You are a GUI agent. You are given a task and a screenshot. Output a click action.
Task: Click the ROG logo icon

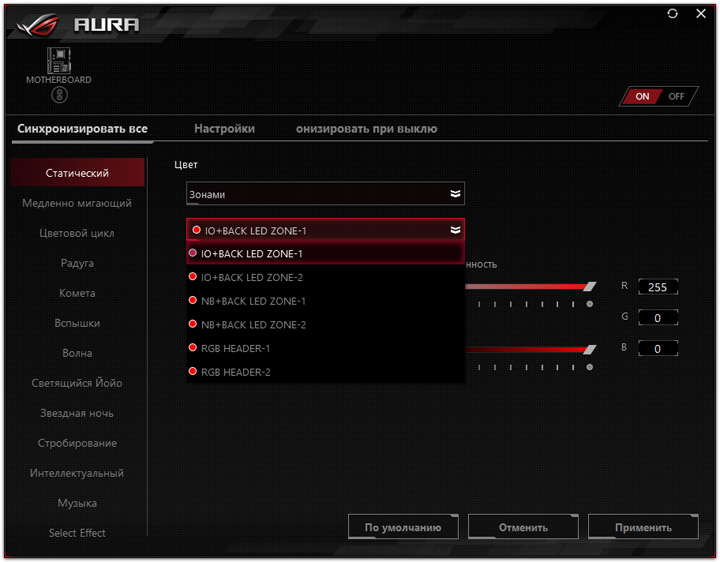38,25
